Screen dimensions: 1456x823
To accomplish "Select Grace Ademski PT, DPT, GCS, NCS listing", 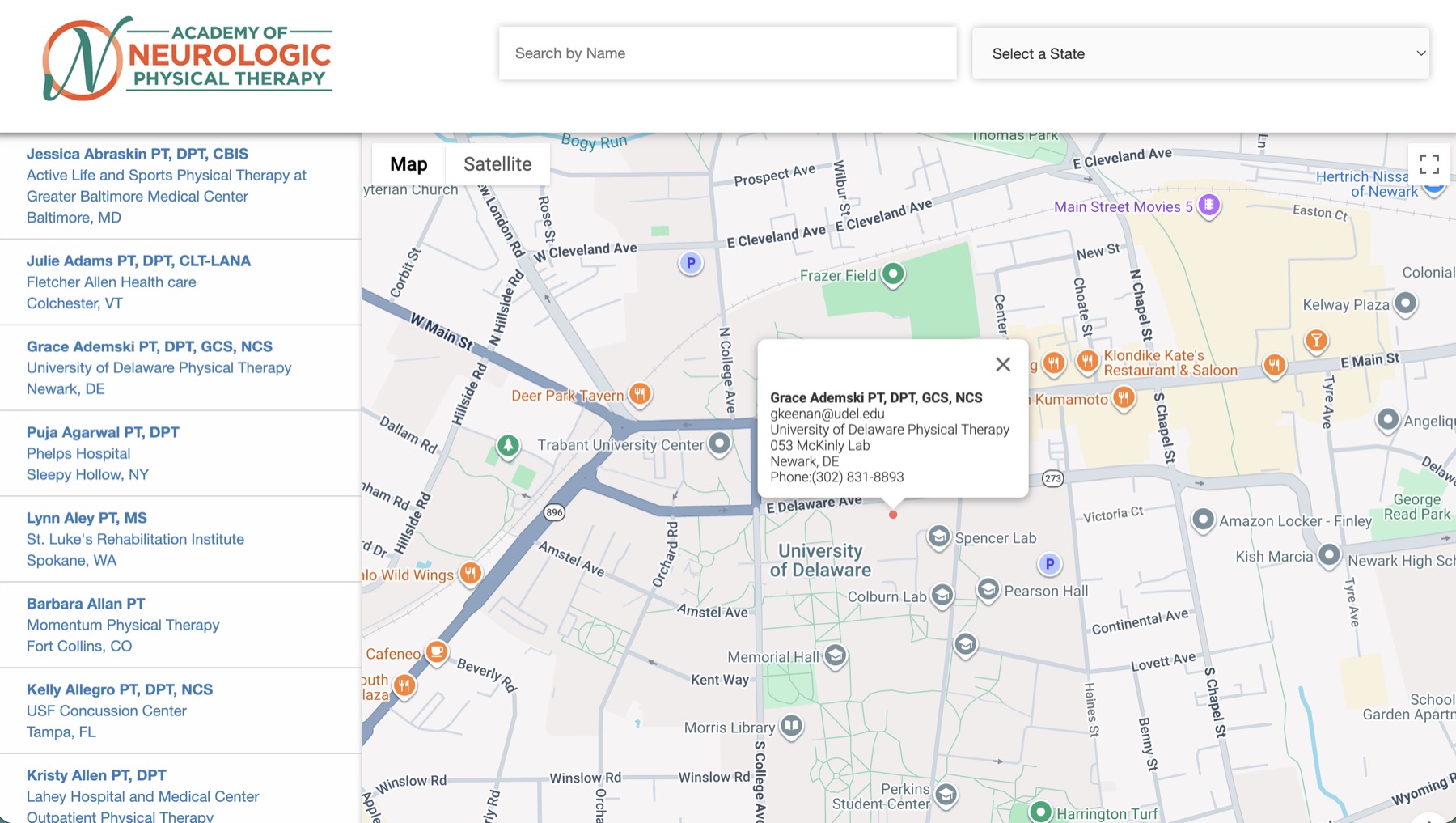I will tap(180, 368).
